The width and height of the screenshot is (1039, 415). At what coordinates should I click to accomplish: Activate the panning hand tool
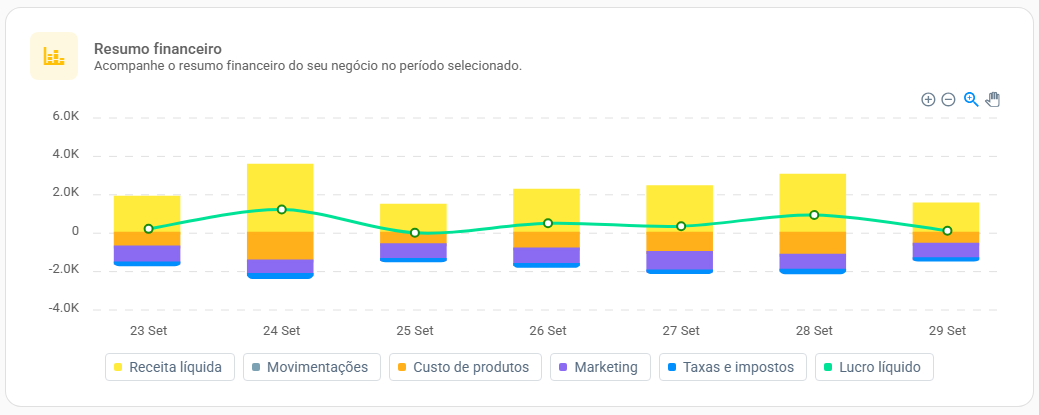click(992, 99)
